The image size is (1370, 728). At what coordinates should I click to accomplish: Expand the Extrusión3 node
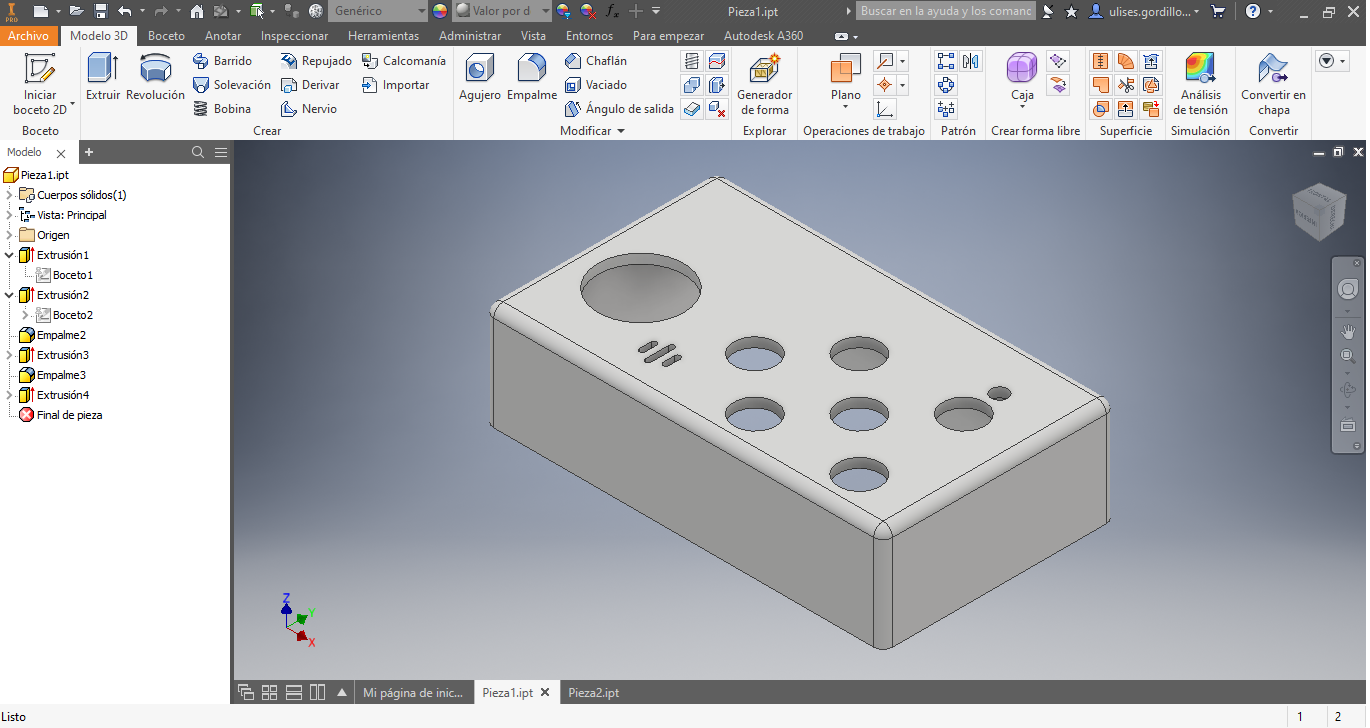(9, 355)
